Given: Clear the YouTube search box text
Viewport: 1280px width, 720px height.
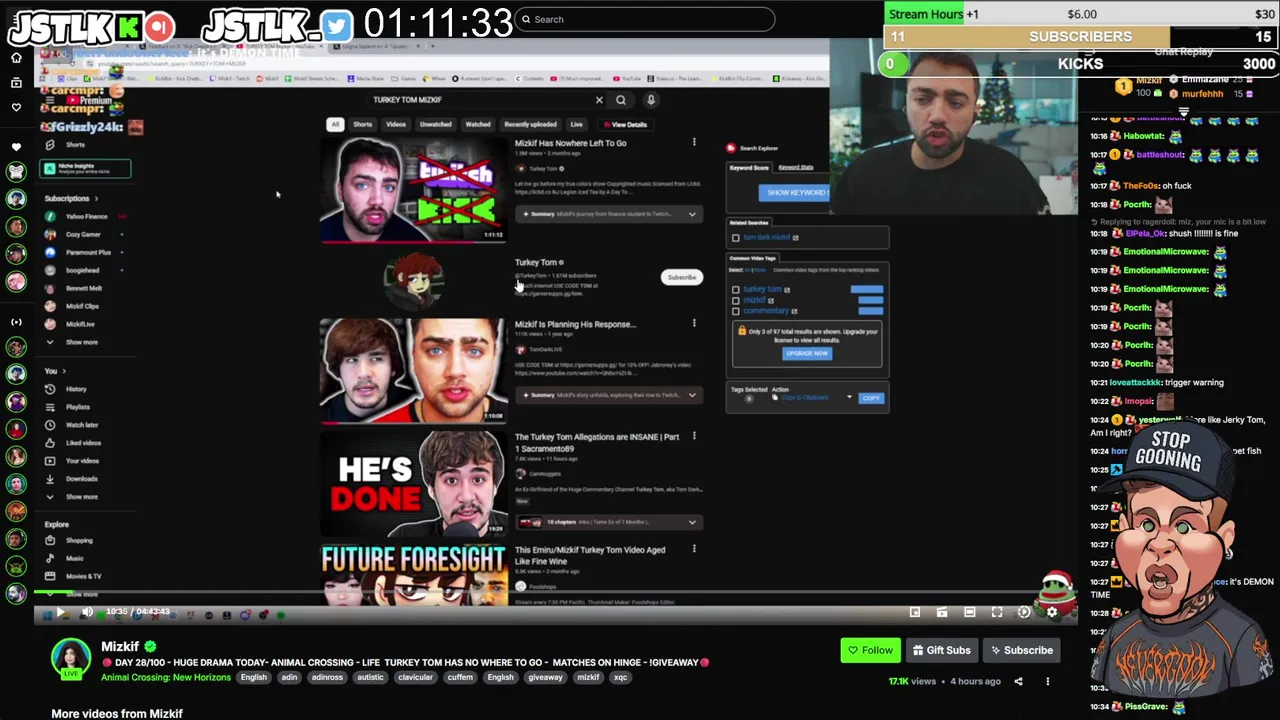Looking at the screenshot, I should 599,100.
